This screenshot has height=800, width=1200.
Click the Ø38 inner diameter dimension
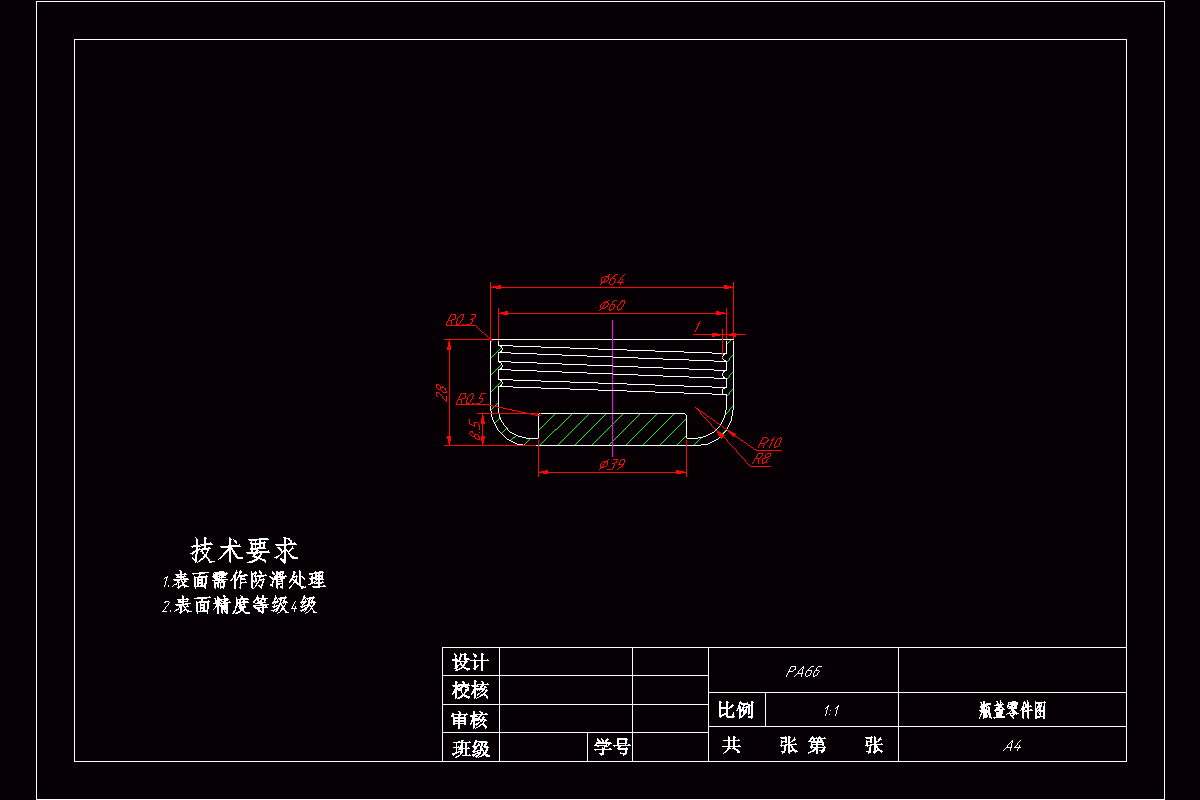pos(612,462)
